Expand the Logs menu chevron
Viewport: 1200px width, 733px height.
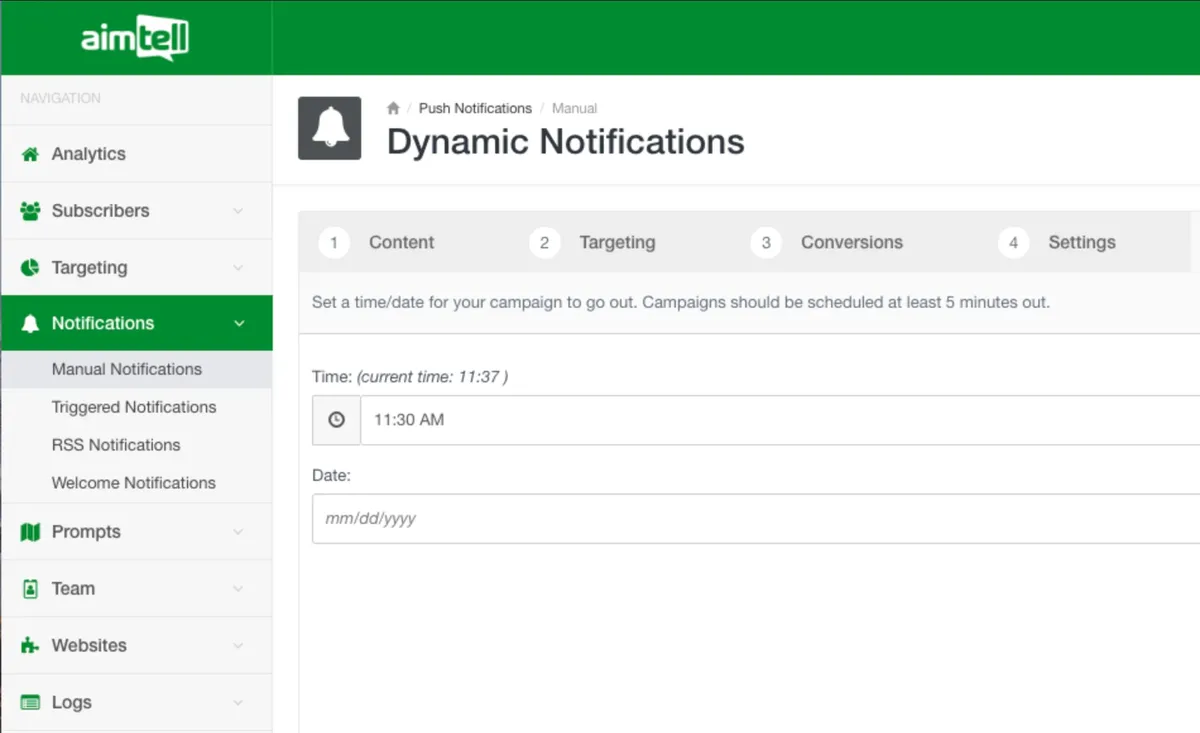point(238,703)
